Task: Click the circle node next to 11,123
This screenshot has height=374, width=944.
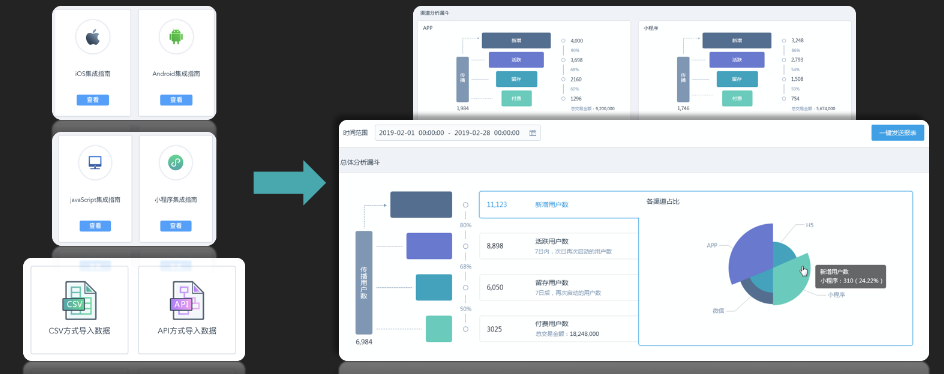Action: pyautogui.click(x=465, y=205)
